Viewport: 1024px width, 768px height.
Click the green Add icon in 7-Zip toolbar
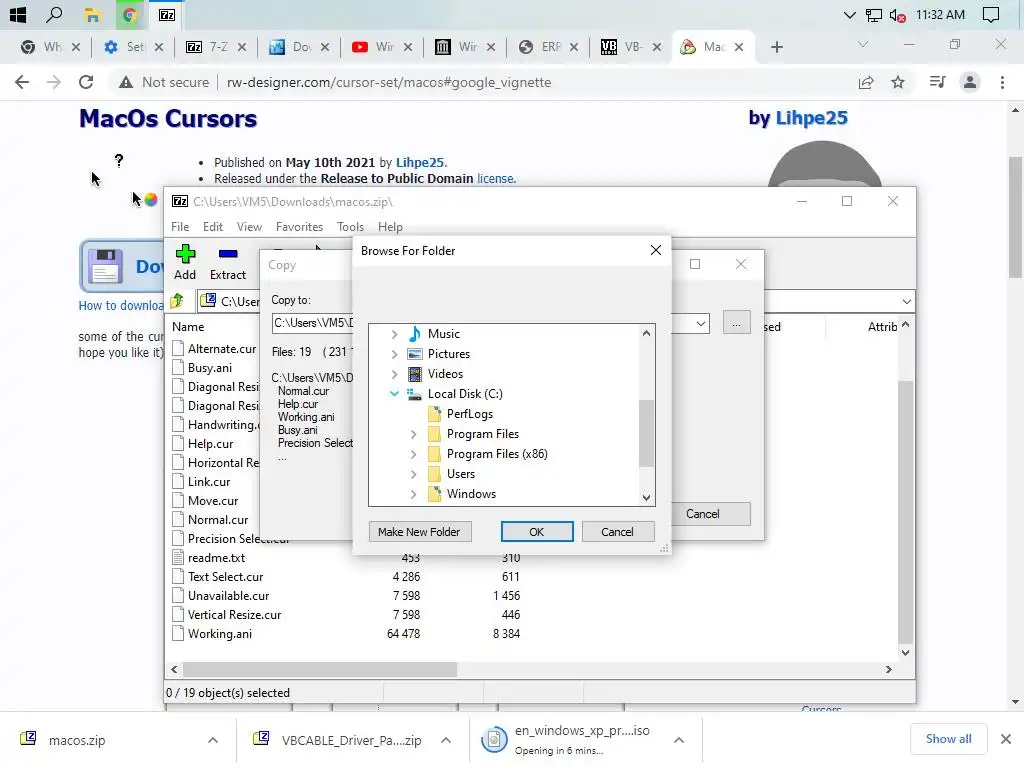[185, 253]
